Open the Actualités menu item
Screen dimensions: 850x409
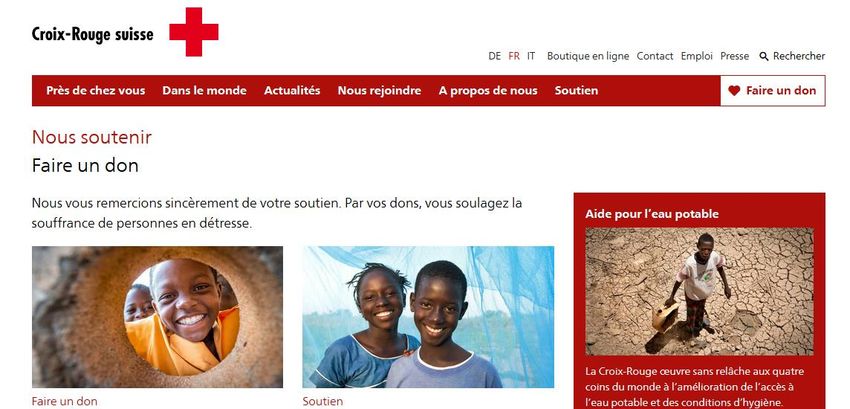pos(292,91)
